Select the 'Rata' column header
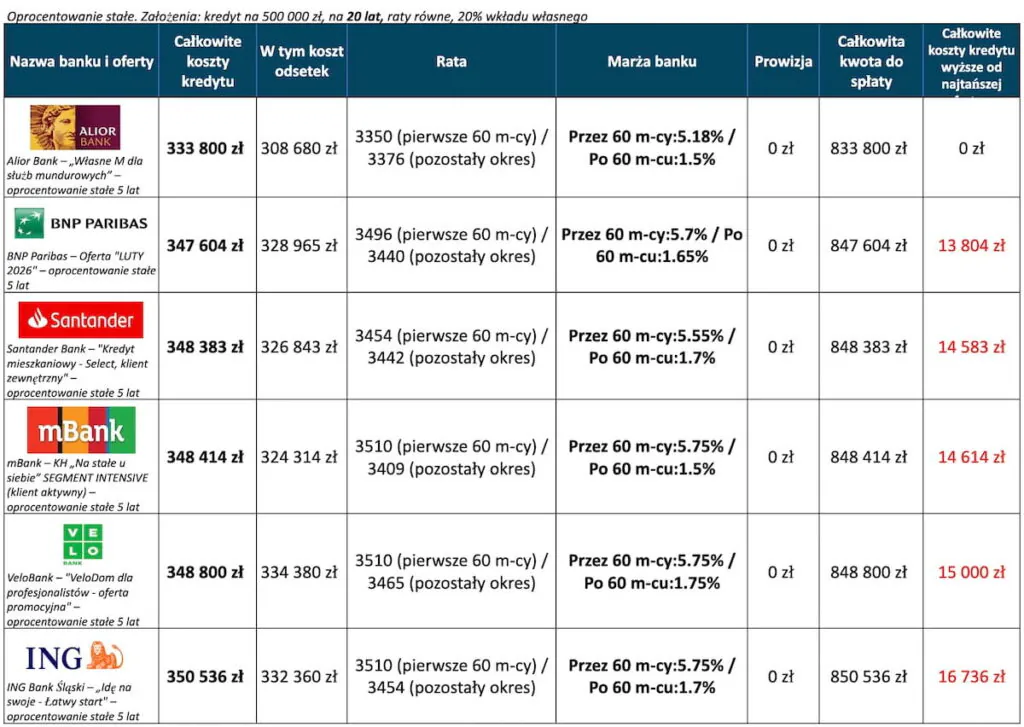 451,61
